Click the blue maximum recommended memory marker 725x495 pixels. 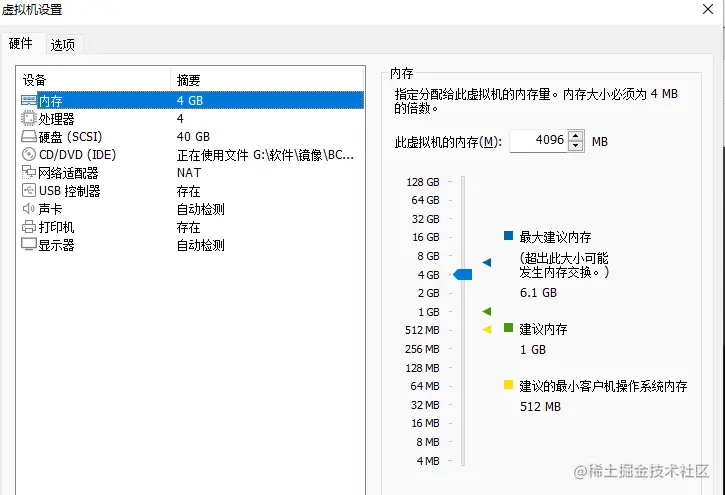tap(486, 263)
